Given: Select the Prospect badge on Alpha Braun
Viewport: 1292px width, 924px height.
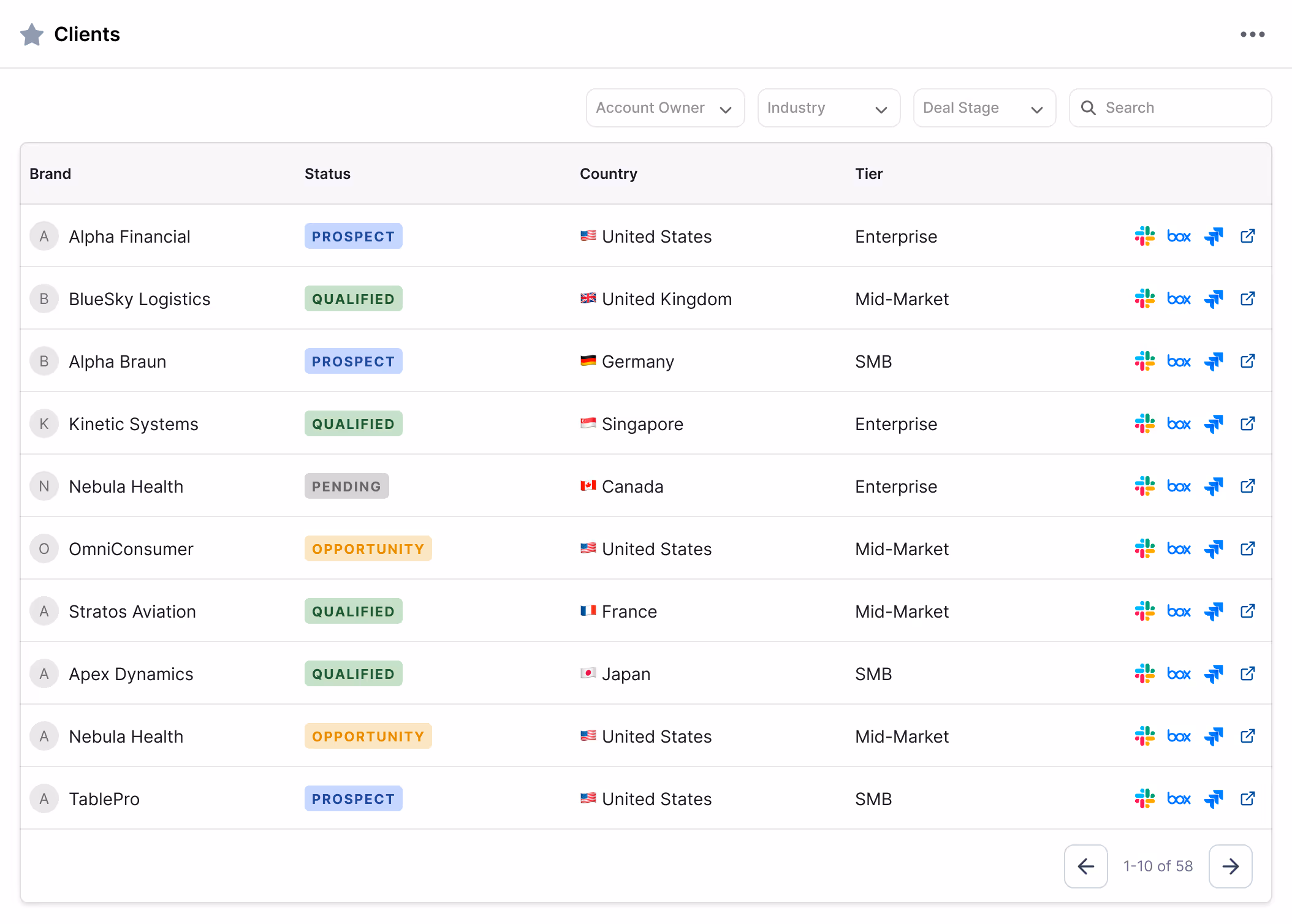Looking at the screenshot, I should click(353, 361).
